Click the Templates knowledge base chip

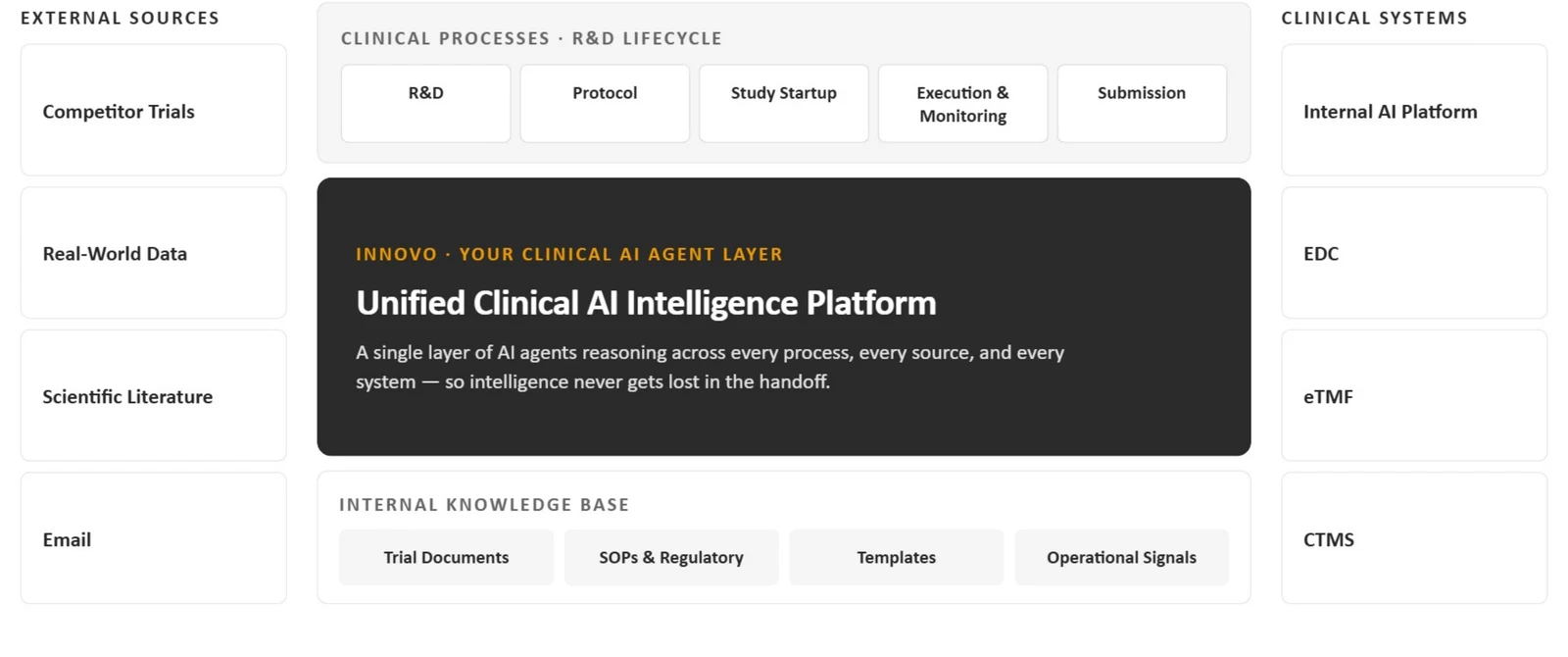tap(897, 557)
